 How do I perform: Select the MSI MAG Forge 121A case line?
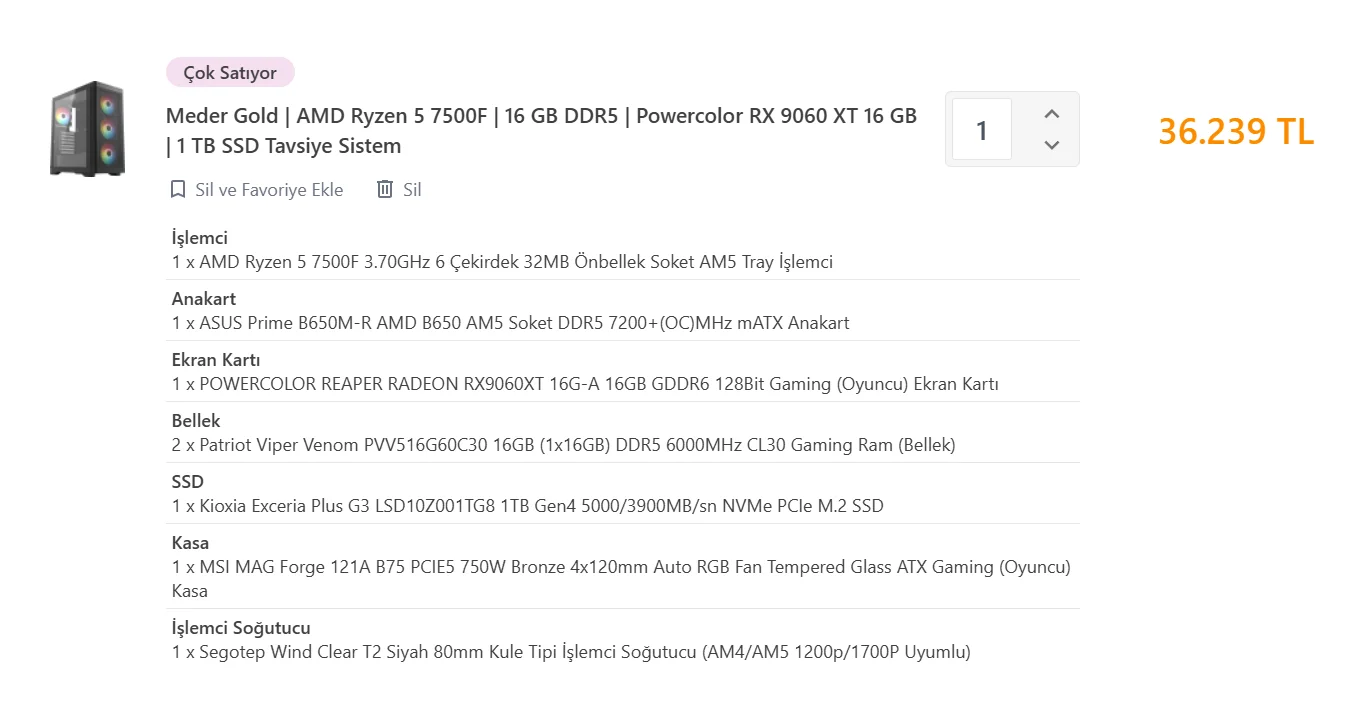[x=620, y=567]
